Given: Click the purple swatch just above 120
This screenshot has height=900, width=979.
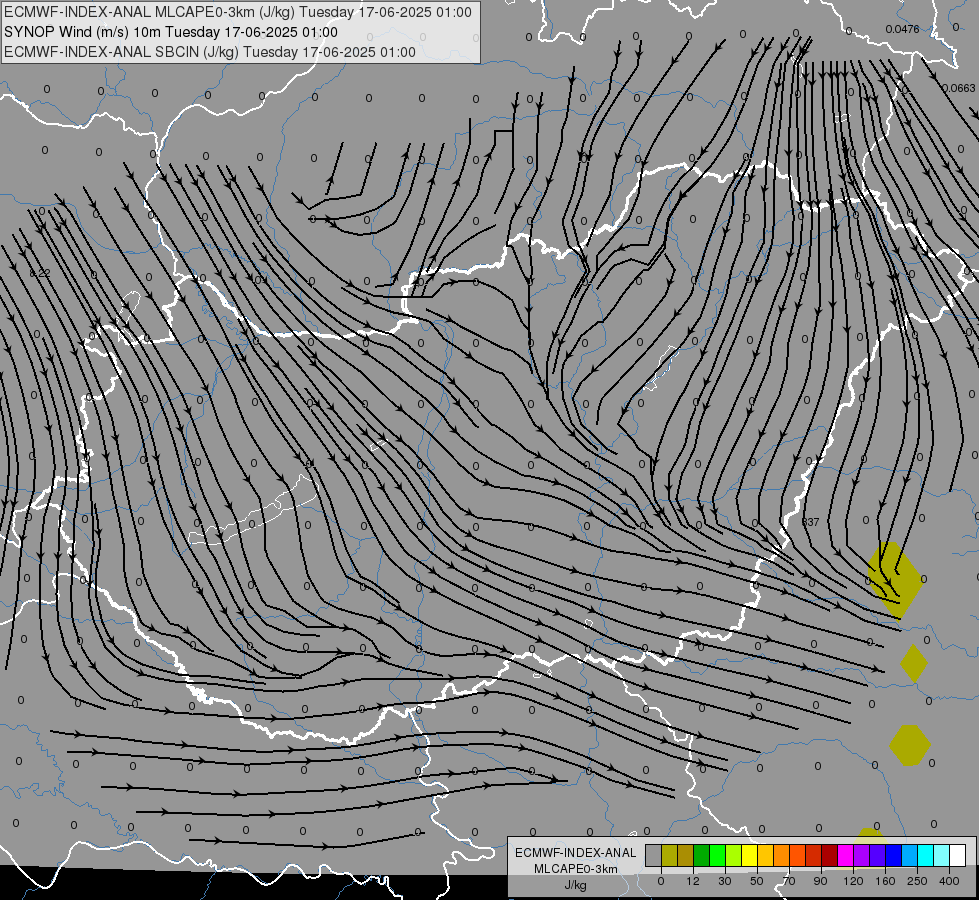Looking at the screenshot, I should coord(862,855).
